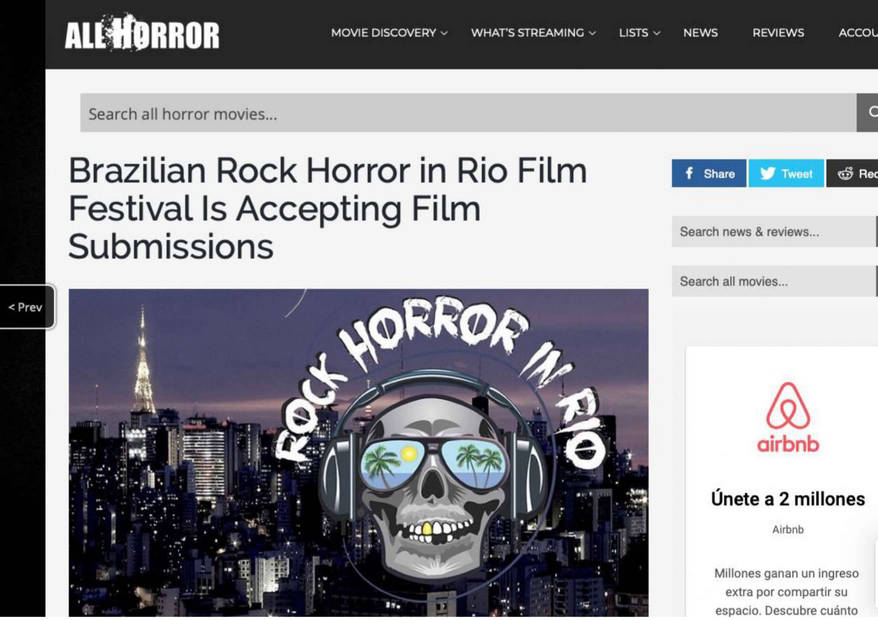Viewport: 878px width, 620px height.
Task: Open the Lists dropdown menu
Action: (x=639, y=33)
